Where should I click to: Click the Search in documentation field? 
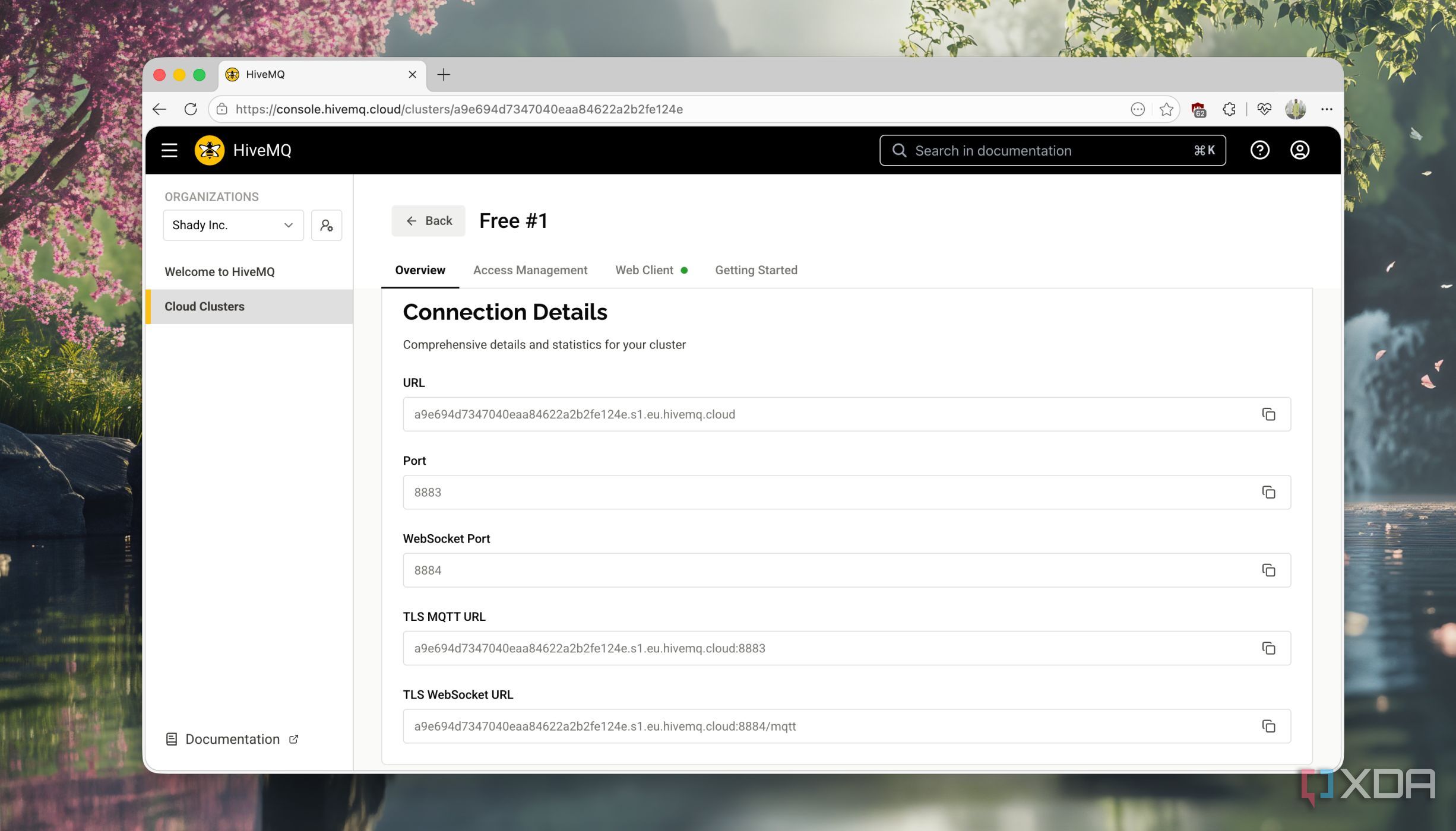[x=1052, y=151]
